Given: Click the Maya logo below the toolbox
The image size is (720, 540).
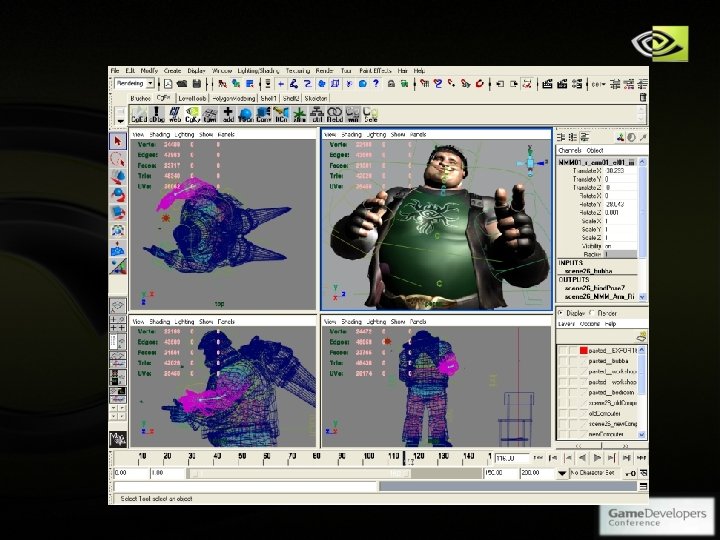Looking at the screenshot, I should coord(118,439).
